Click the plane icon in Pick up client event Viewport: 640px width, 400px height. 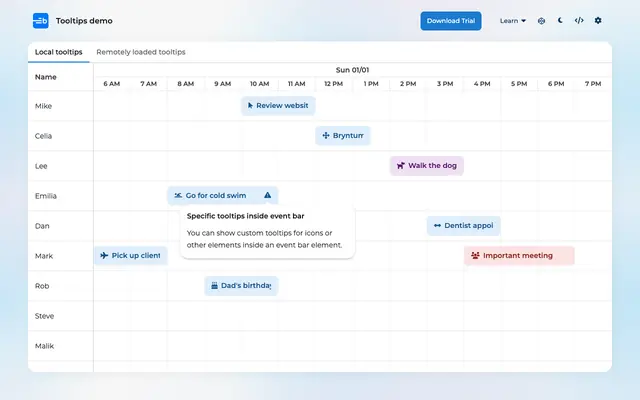(x=104, y=256)
